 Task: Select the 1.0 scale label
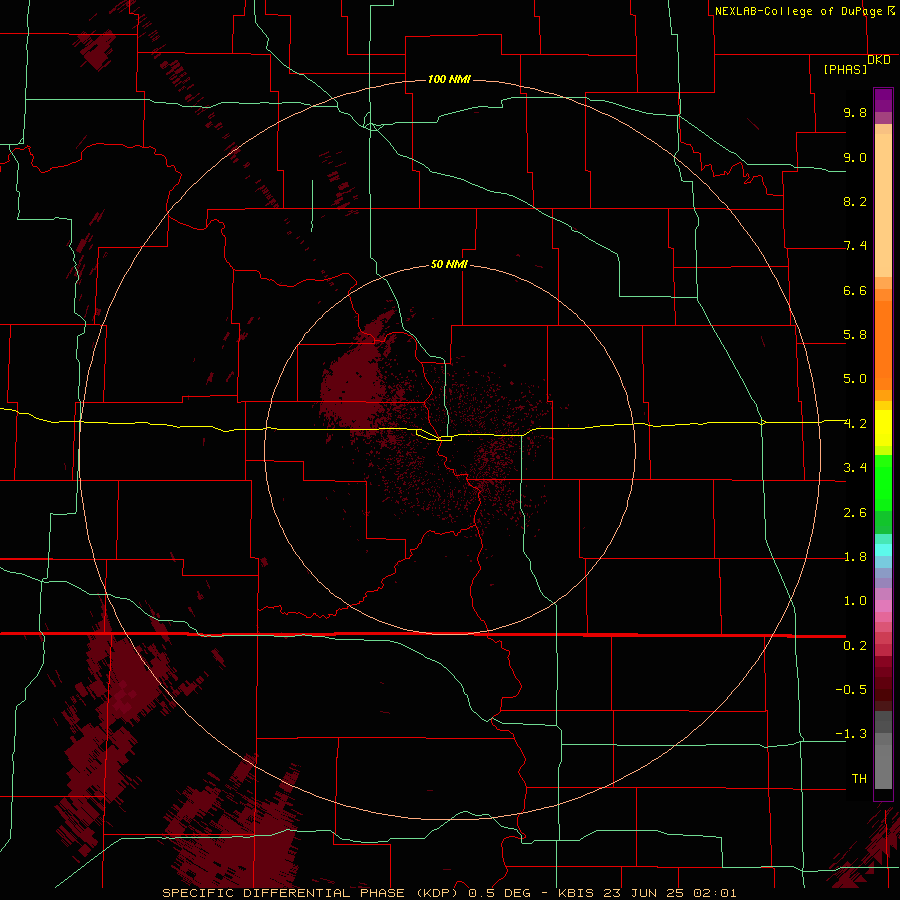click(855, 601)
